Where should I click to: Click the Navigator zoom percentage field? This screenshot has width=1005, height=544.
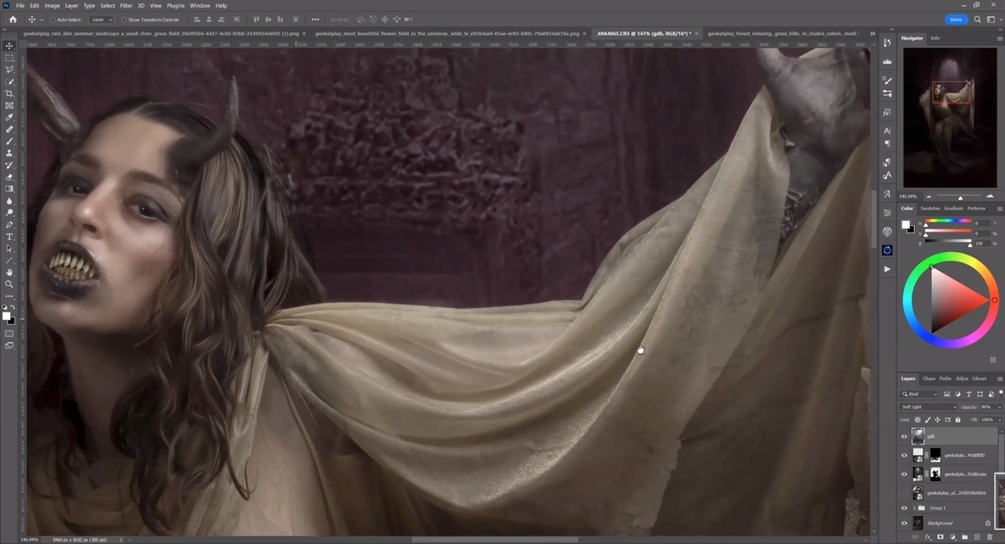pyautogui.click(x=908, y=196)
